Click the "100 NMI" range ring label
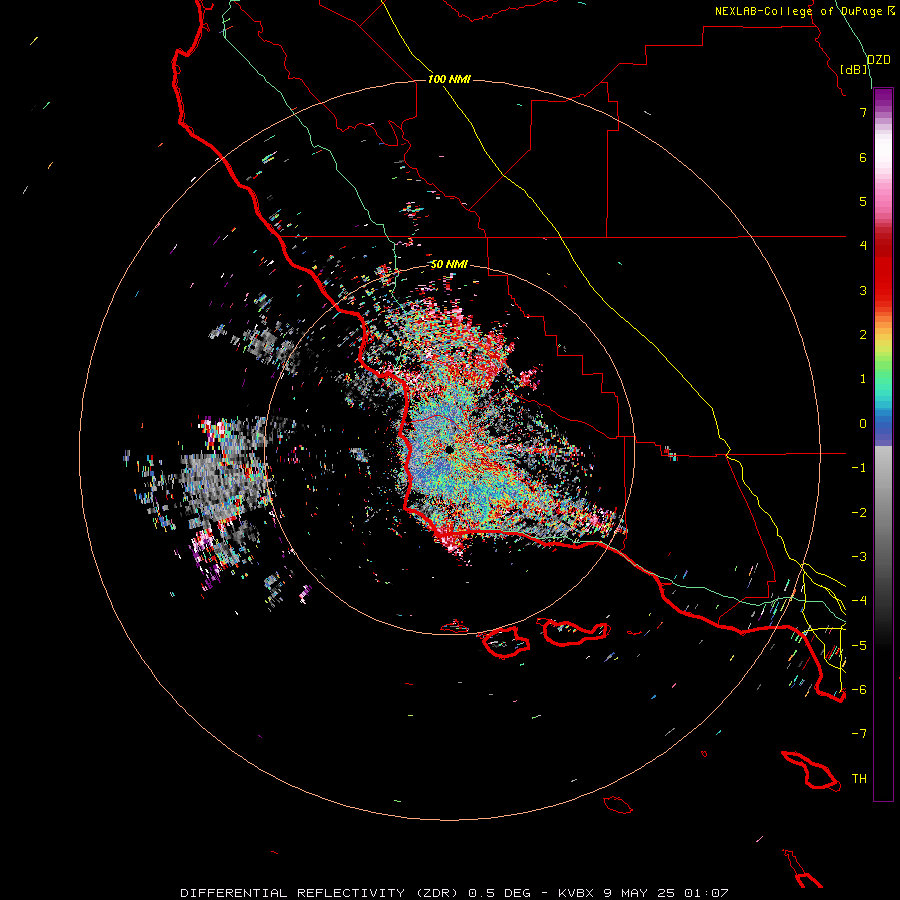The image size is (900, 900). coord(449,79)
